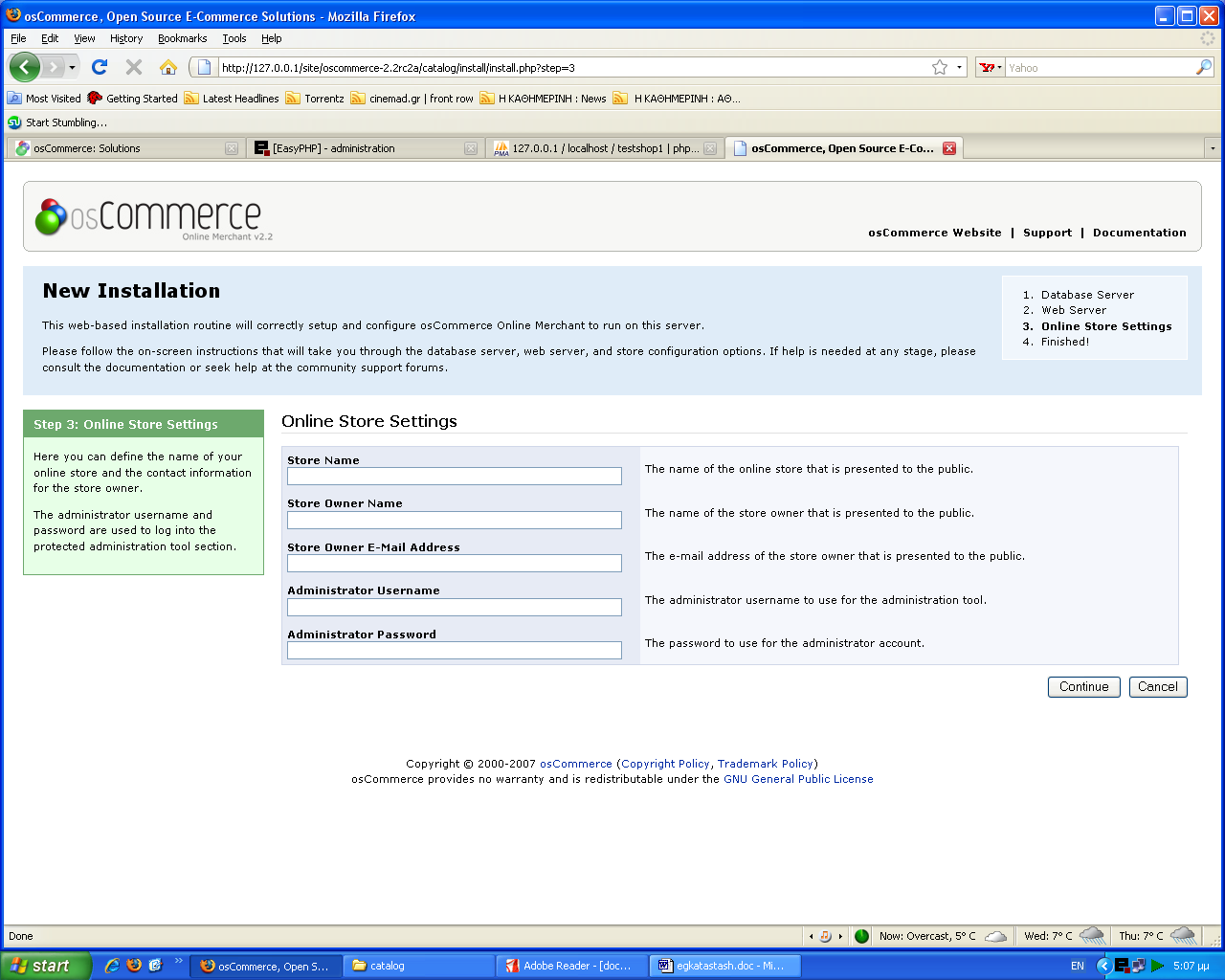Open the Copyright Policy link
This screenshot has width=1225, height=980.
(x=665, y=764)
